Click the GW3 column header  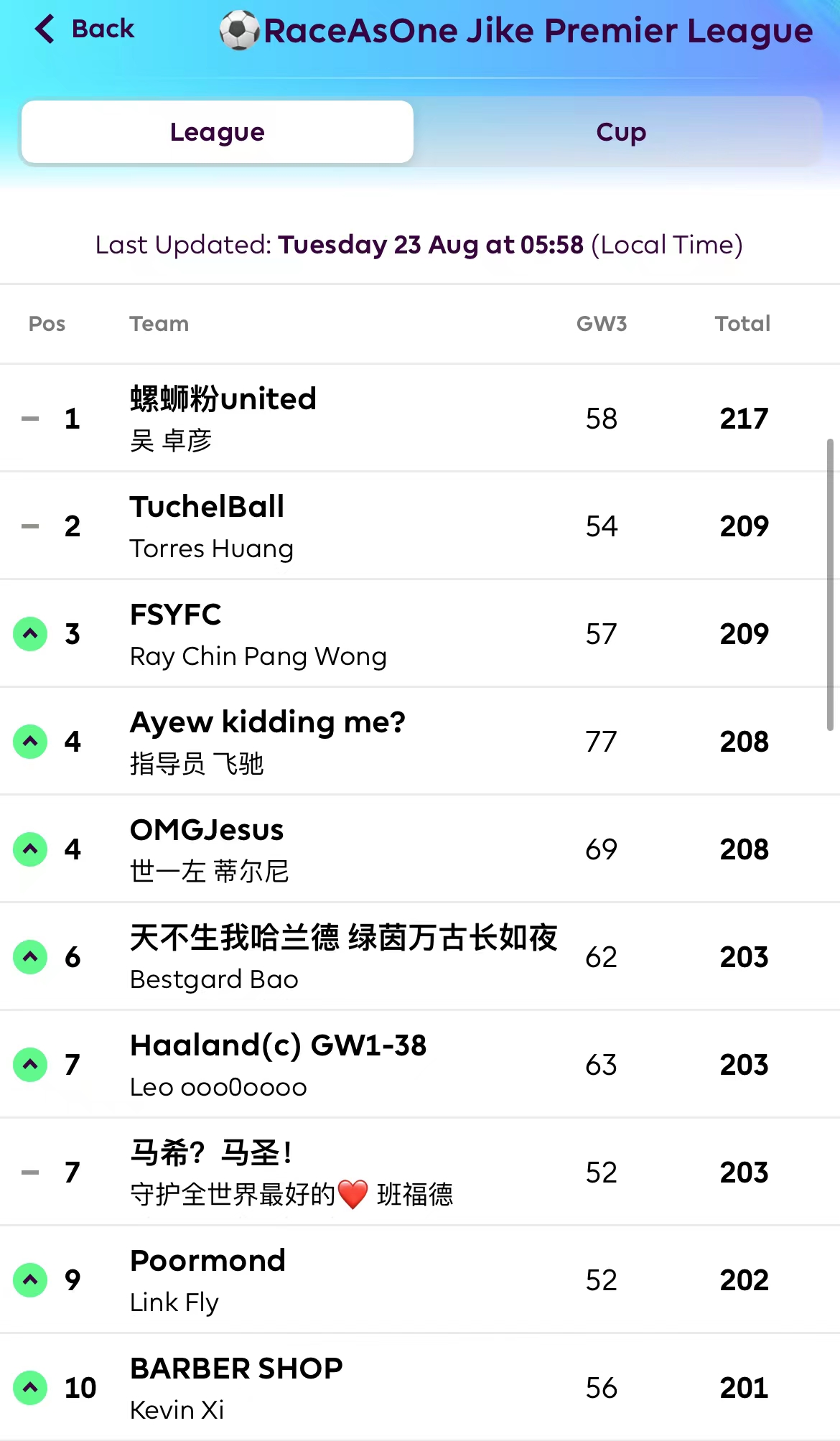coord(602,324)
